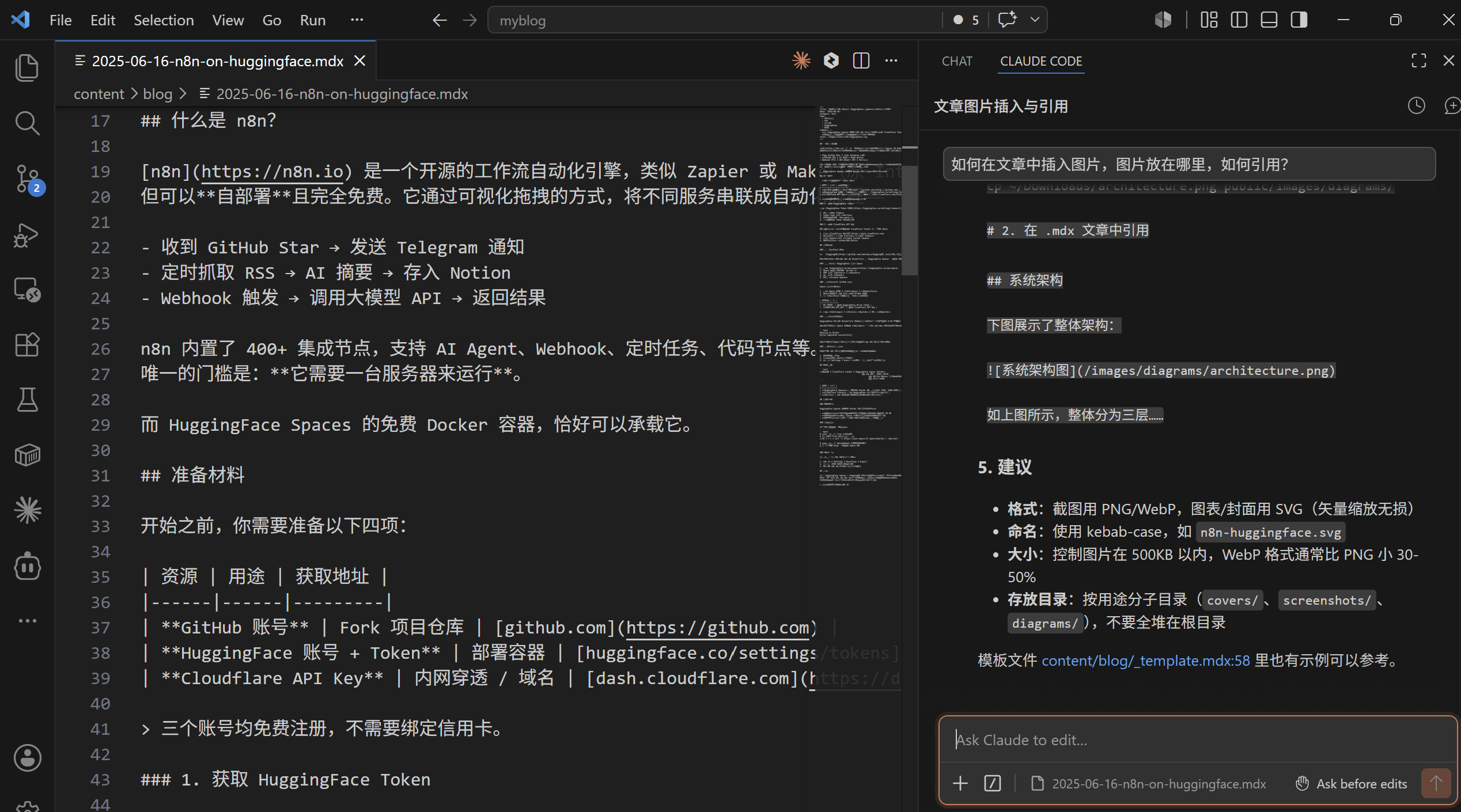Open slash commands button in Claude input
The image size is (1461, 812).
pos(993,783)
